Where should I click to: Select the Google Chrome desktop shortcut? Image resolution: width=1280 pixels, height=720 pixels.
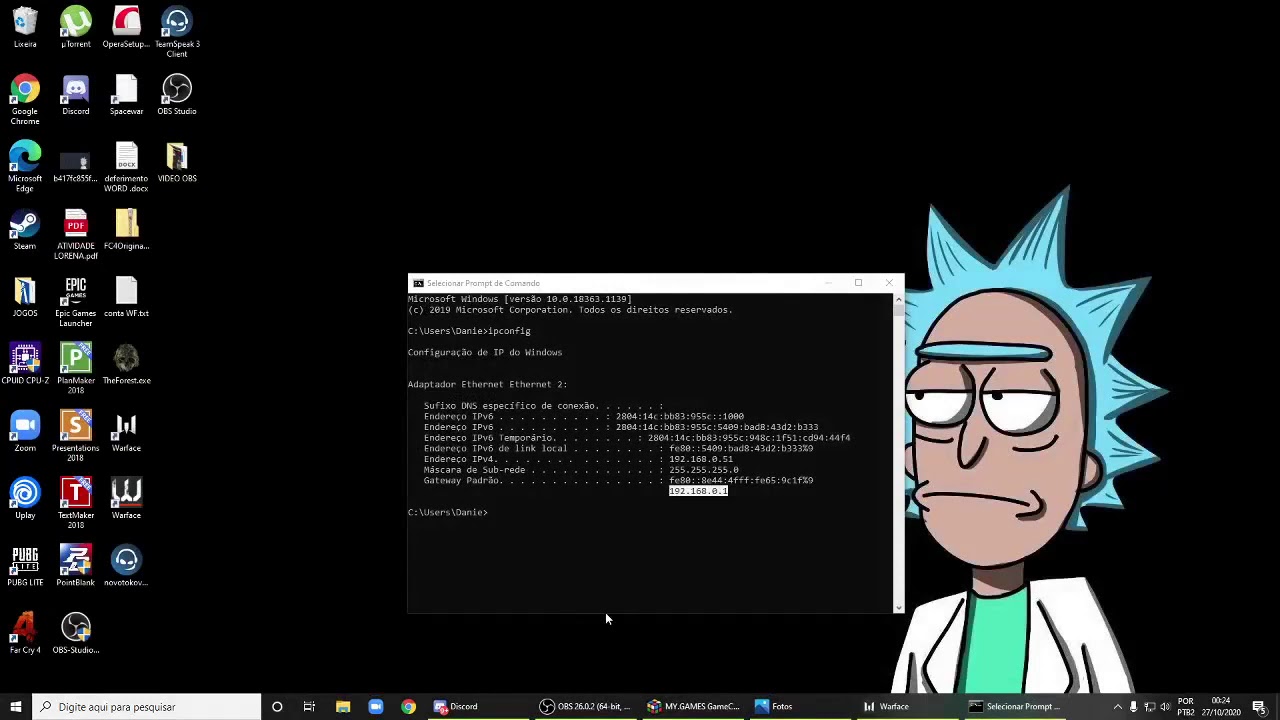pos(25,99)
